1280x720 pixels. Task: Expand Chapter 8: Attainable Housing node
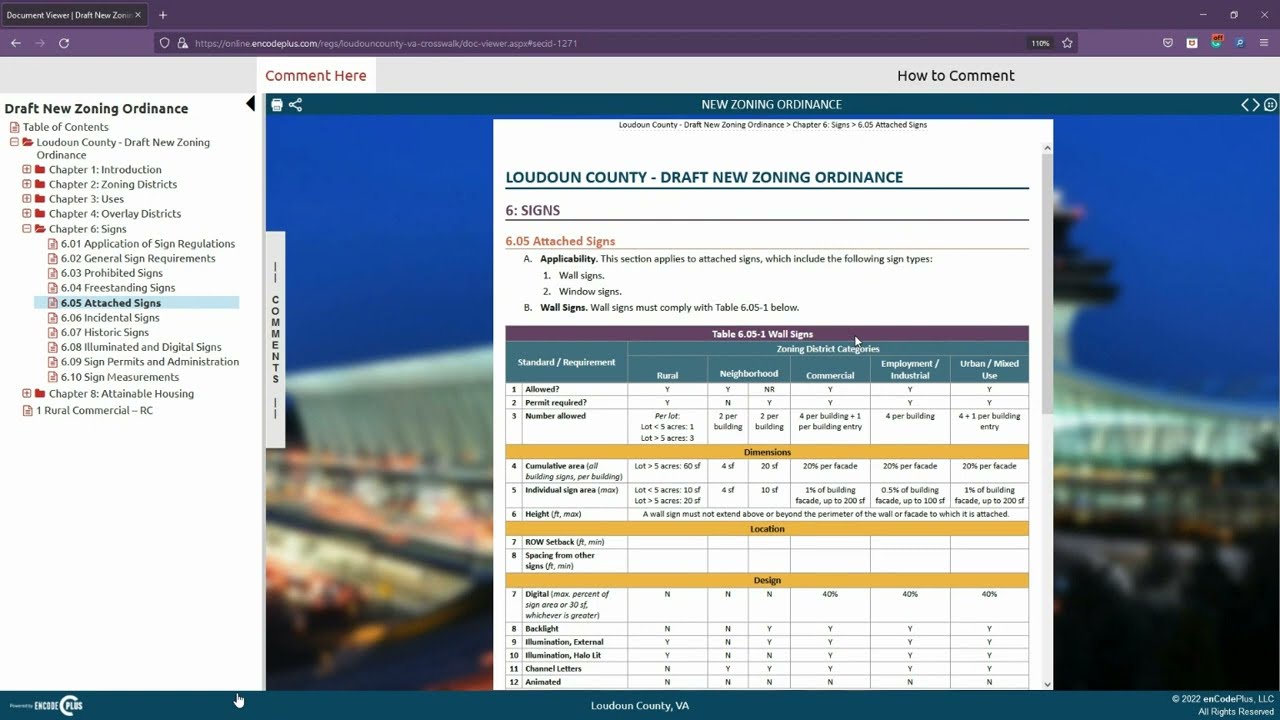tap(27, 393)
